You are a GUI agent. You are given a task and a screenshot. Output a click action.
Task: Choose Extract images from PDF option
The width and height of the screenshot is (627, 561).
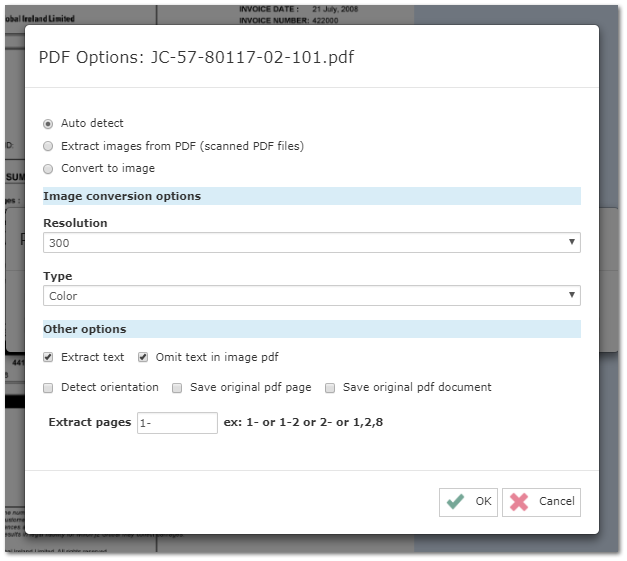tap(48, 146)
